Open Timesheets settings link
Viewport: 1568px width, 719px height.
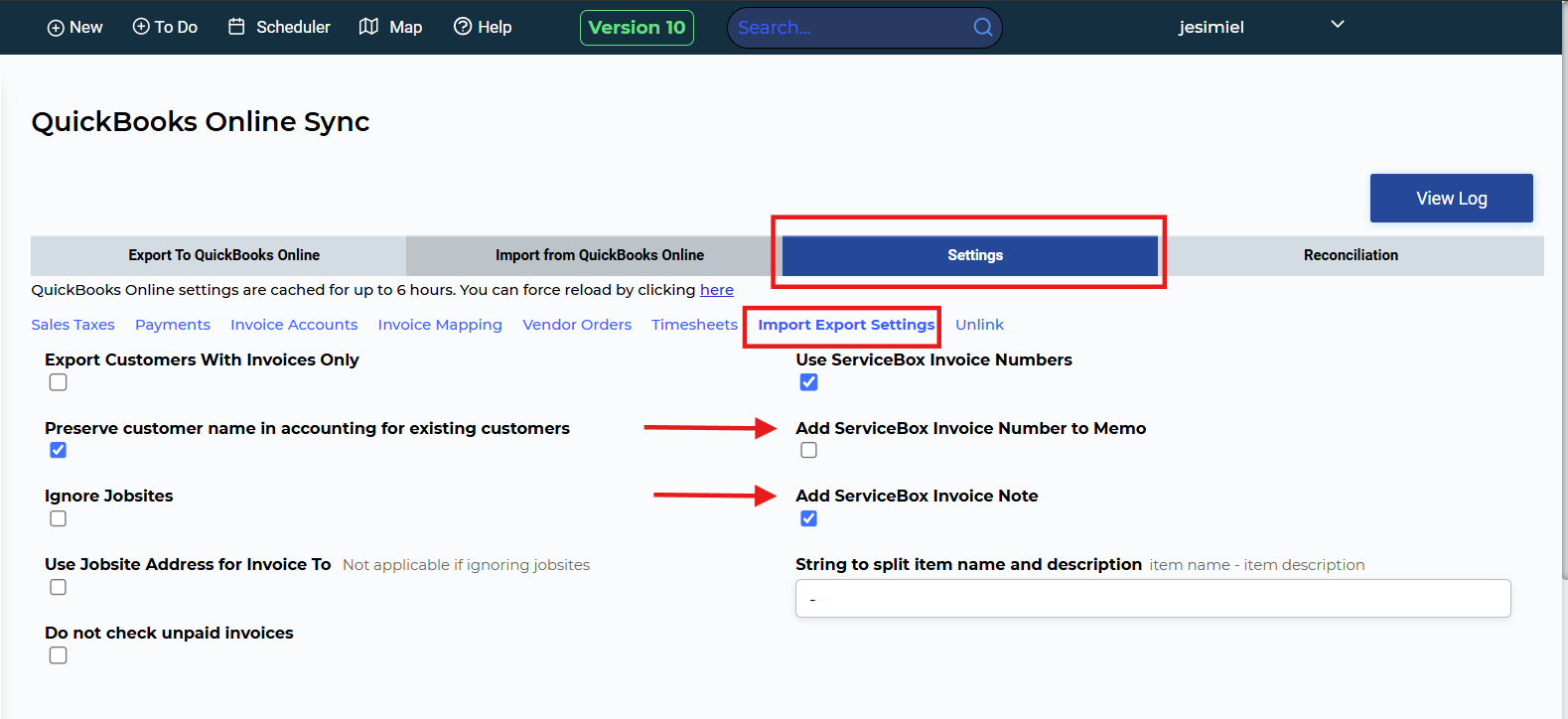(x=694, y=325)
